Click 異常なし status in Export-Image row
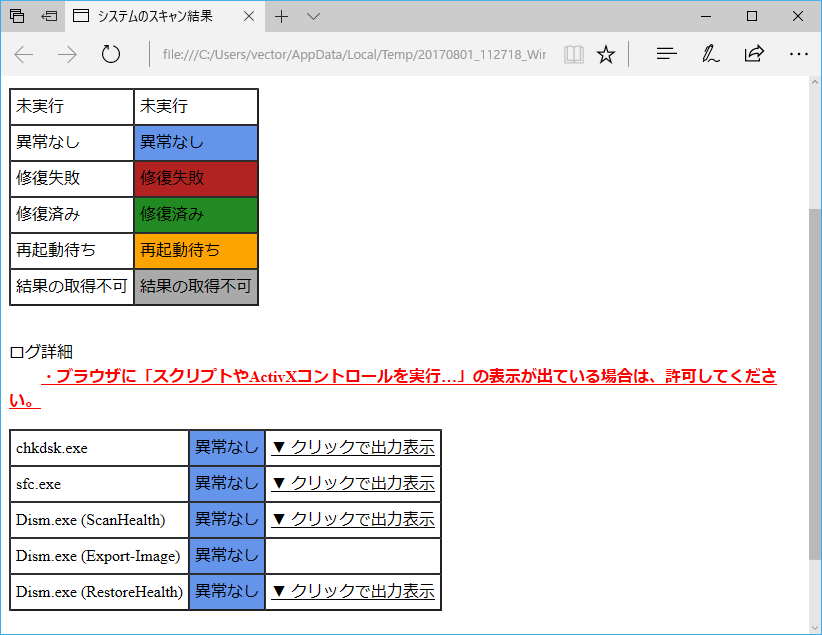 [227, 556]
